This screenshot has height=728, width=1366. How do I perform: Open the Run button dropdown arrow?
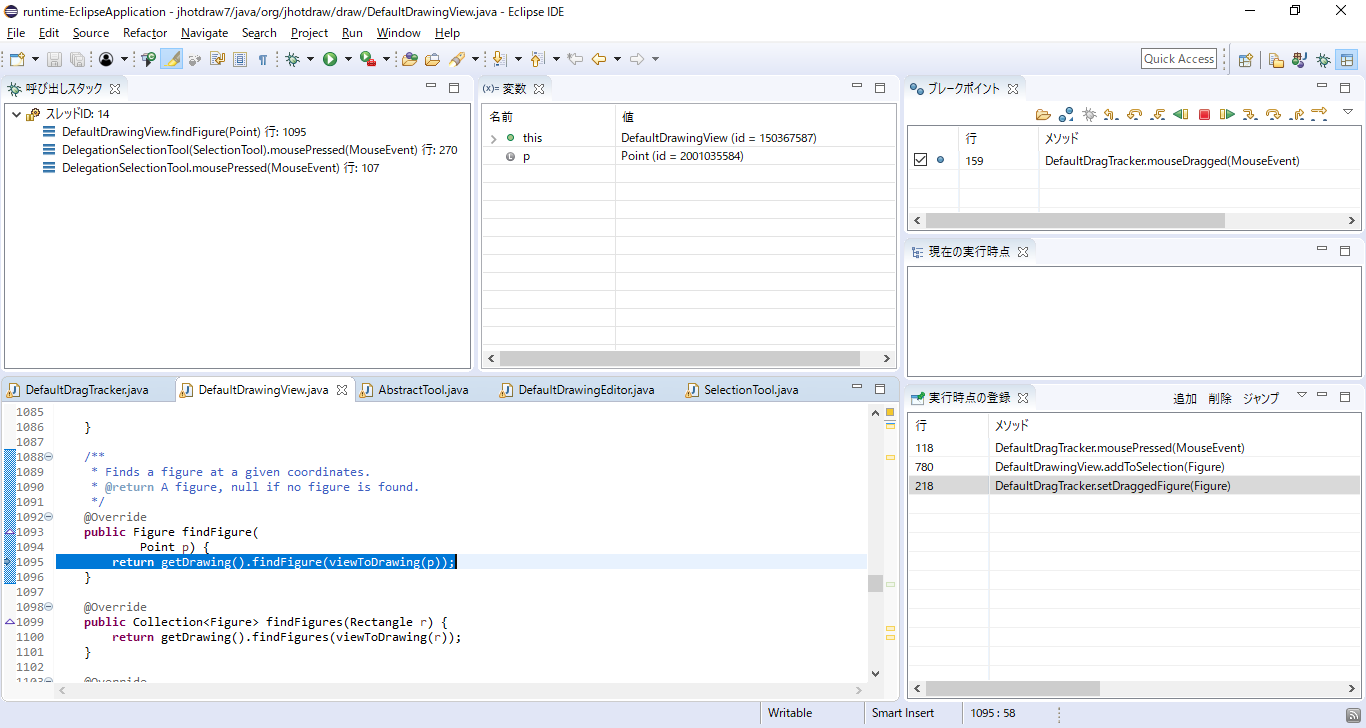[x=348, y=59]
